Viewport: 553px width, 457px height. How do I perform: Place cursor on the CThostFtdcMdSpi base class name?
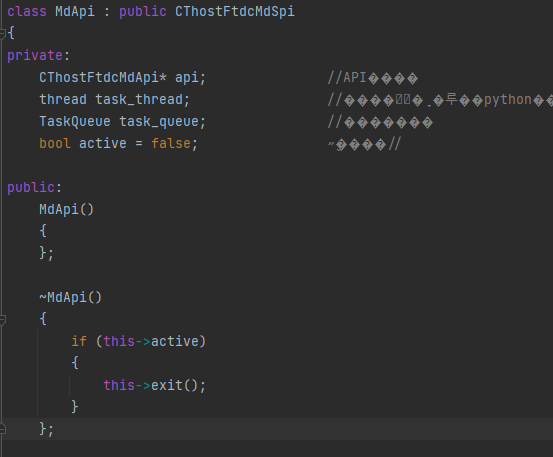[x=235, y=12]
